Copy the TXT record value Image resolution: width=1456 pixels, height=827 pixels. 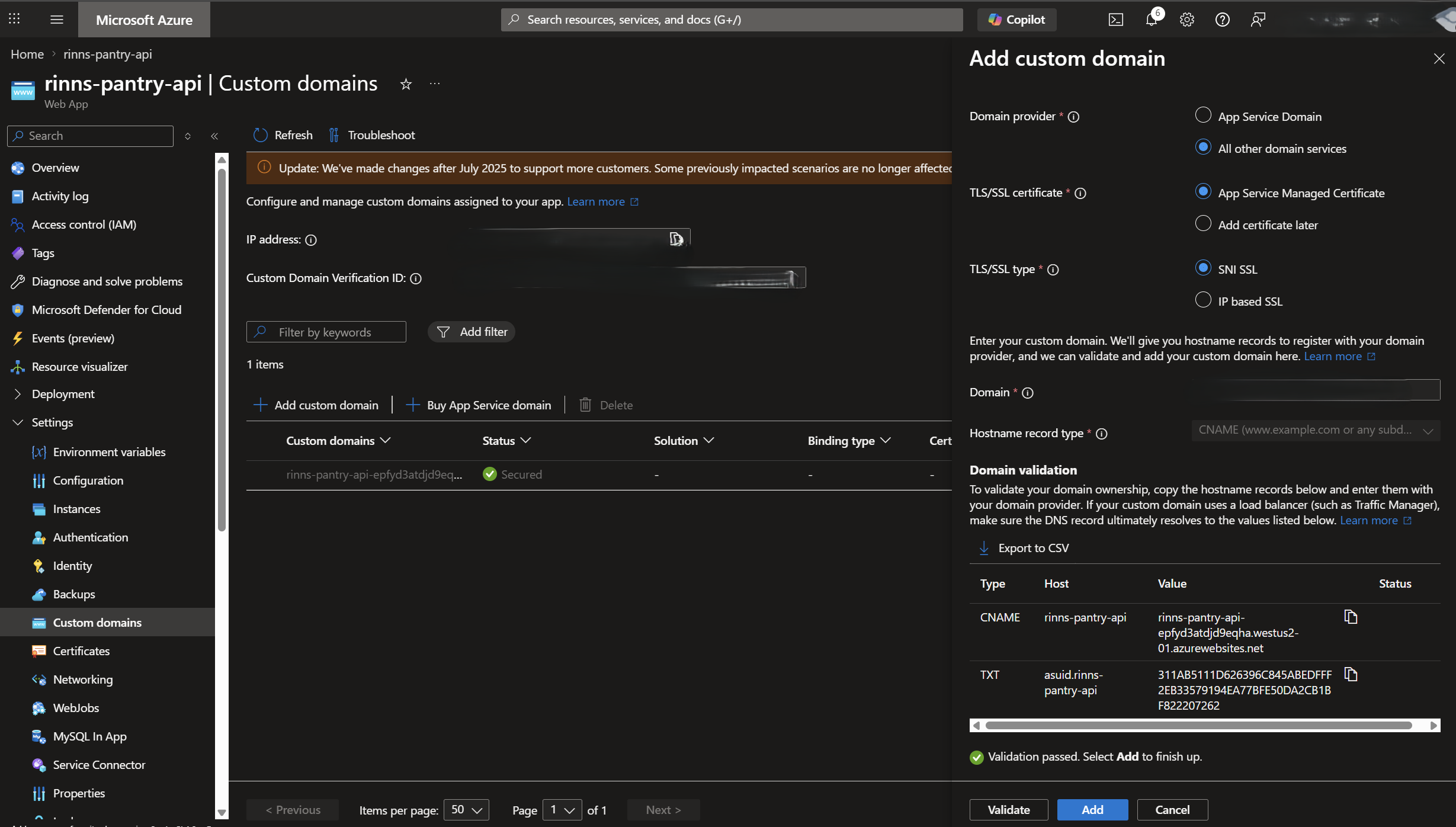(1351, 674)
